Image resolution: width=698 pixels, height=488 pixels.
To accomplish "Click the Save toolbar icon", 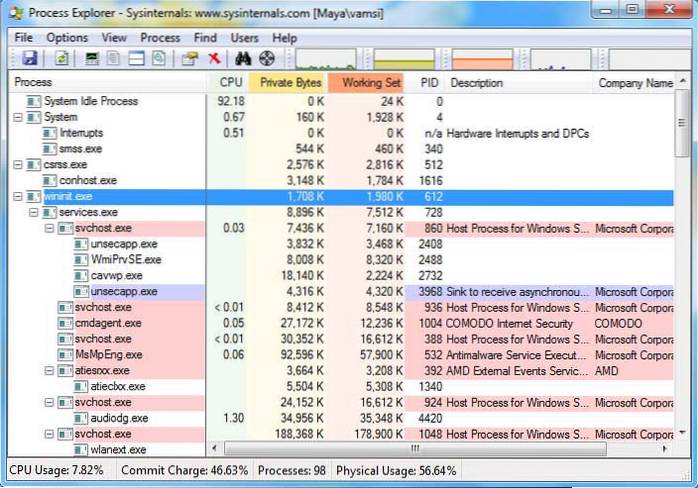I will pos(29,59).
